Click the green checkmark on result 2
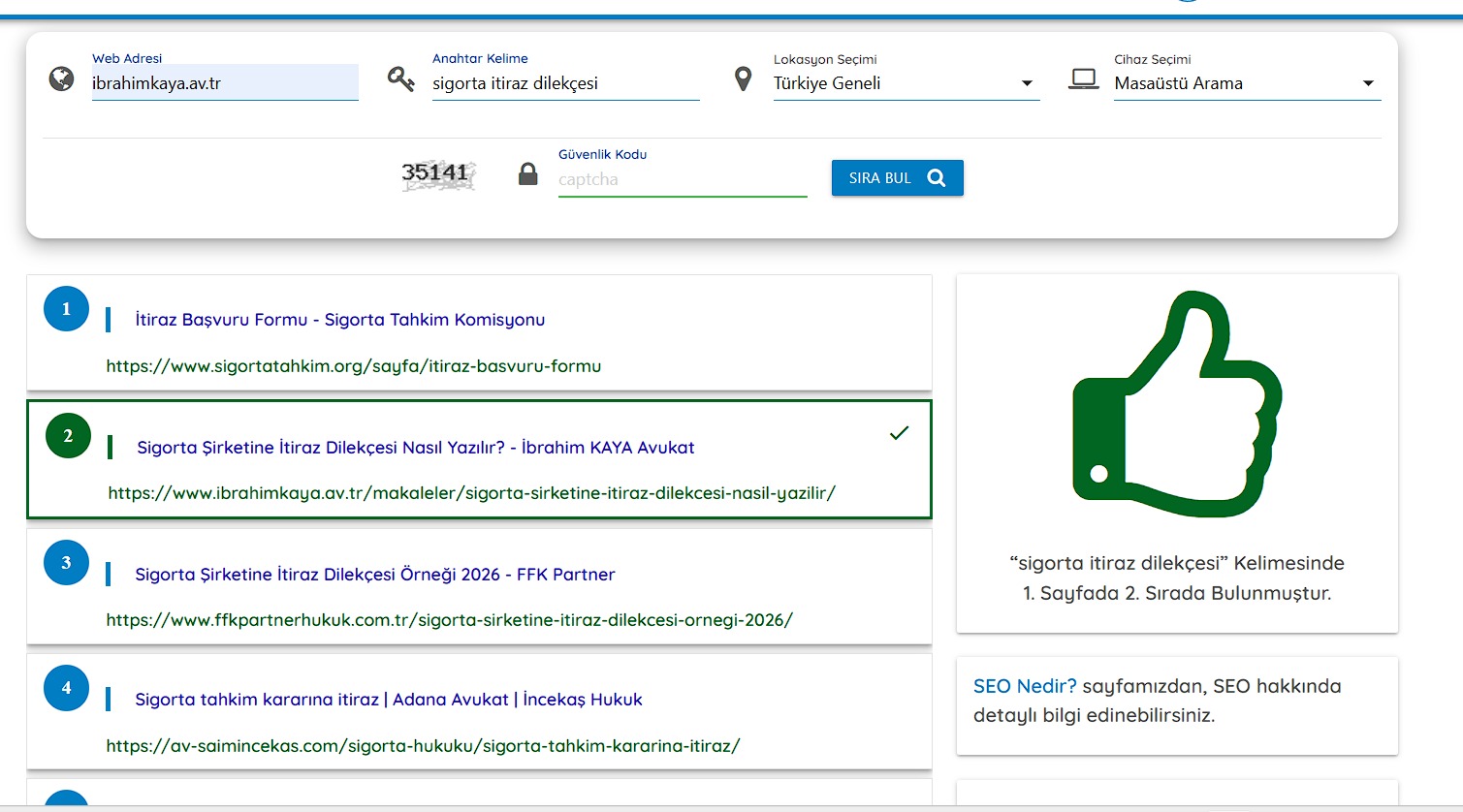This screenshot has height=812, width=1463. [899, 433]
